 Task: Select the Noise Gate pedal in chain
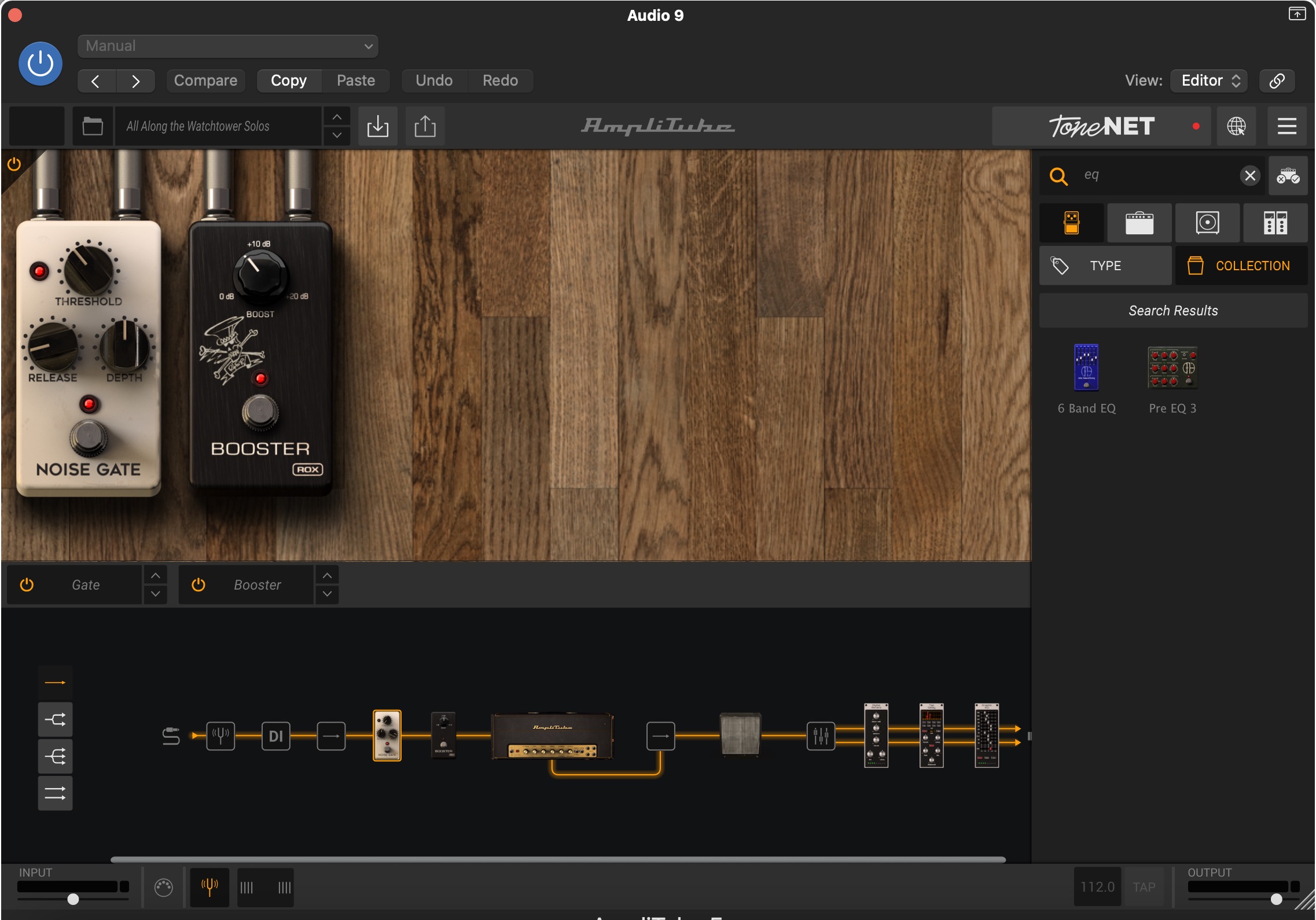(387, 735)
